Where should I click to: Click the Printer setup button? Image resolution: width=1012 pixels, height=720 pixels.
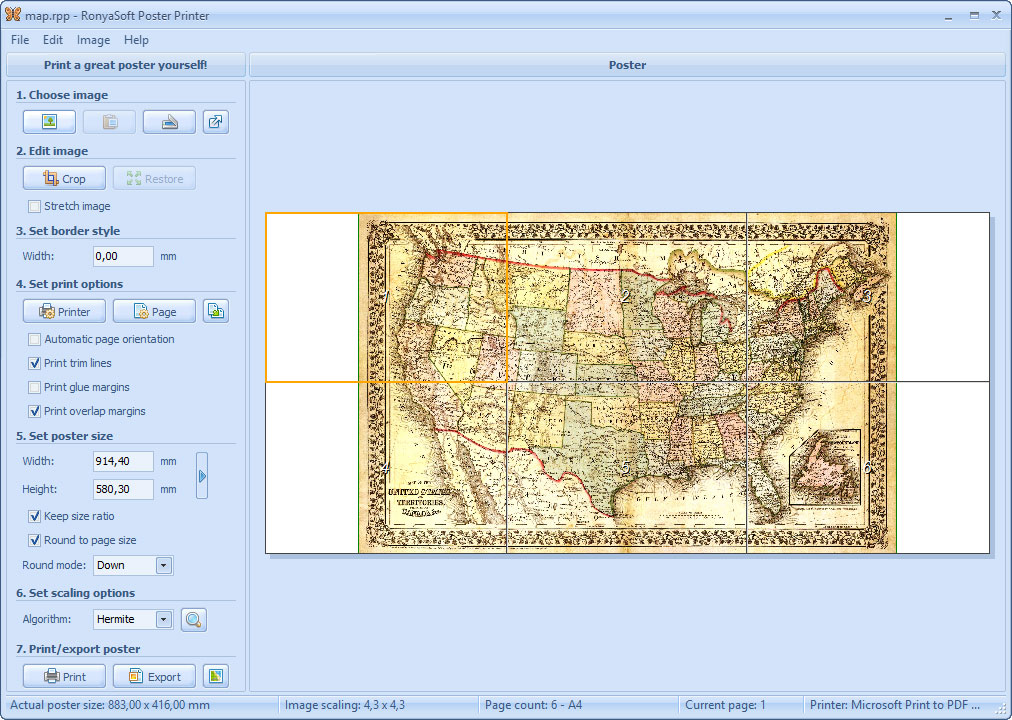[x=63, y=310]
